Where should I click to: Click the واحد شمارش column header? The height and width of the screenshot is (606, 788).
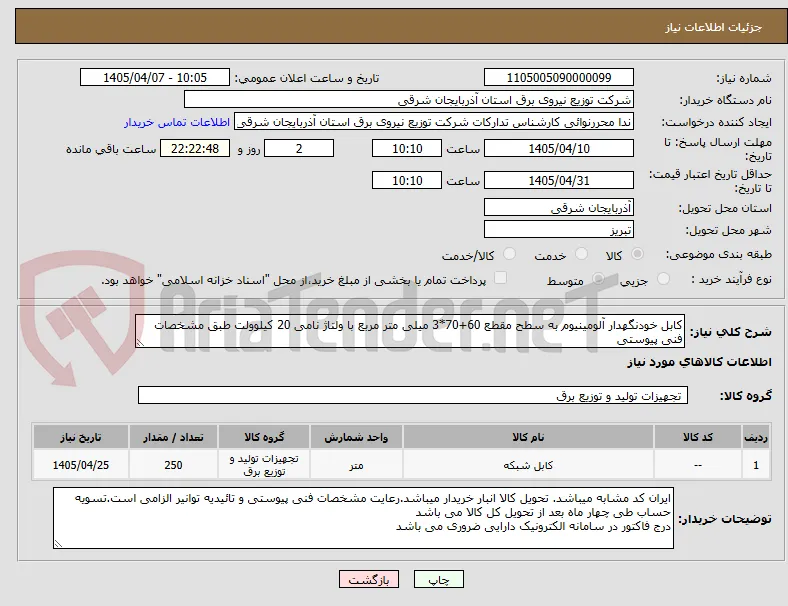(x=356, y=437)
